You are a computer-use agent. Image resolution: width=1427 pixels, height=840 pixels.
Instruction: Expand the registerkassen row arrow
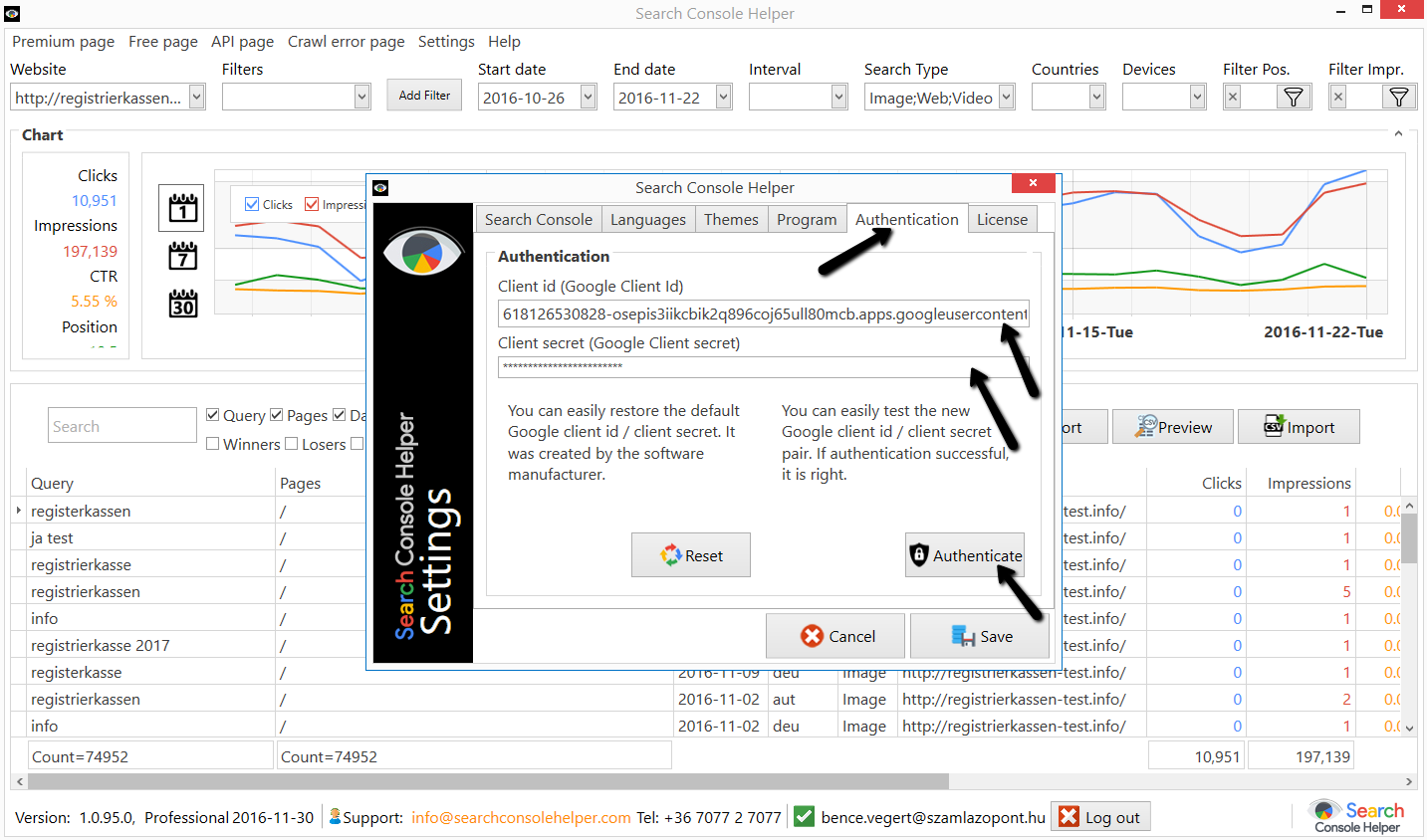19,510
